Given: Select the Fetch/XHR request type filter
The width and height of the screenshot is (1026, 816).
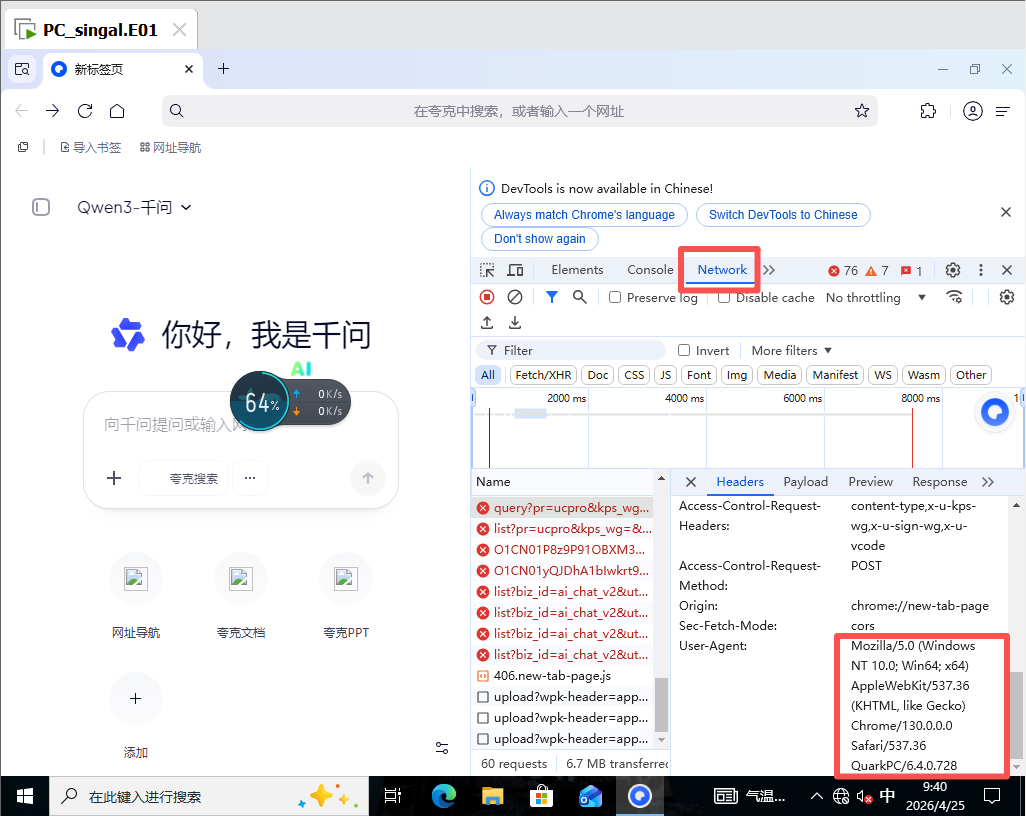Looking at the screenshot, I should (x=543, y=375).
